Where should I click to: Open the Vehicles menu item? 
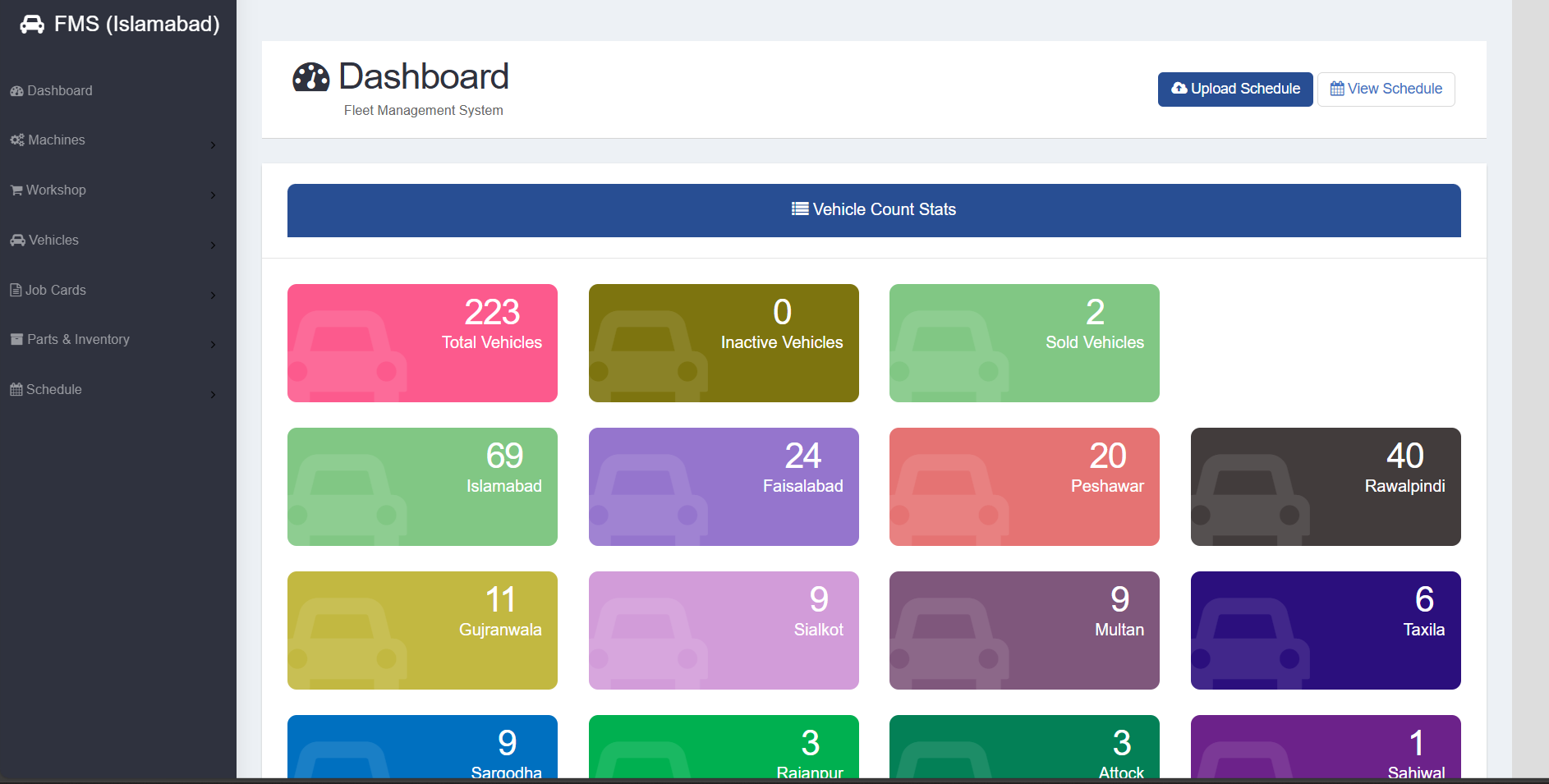click(54, 241)
